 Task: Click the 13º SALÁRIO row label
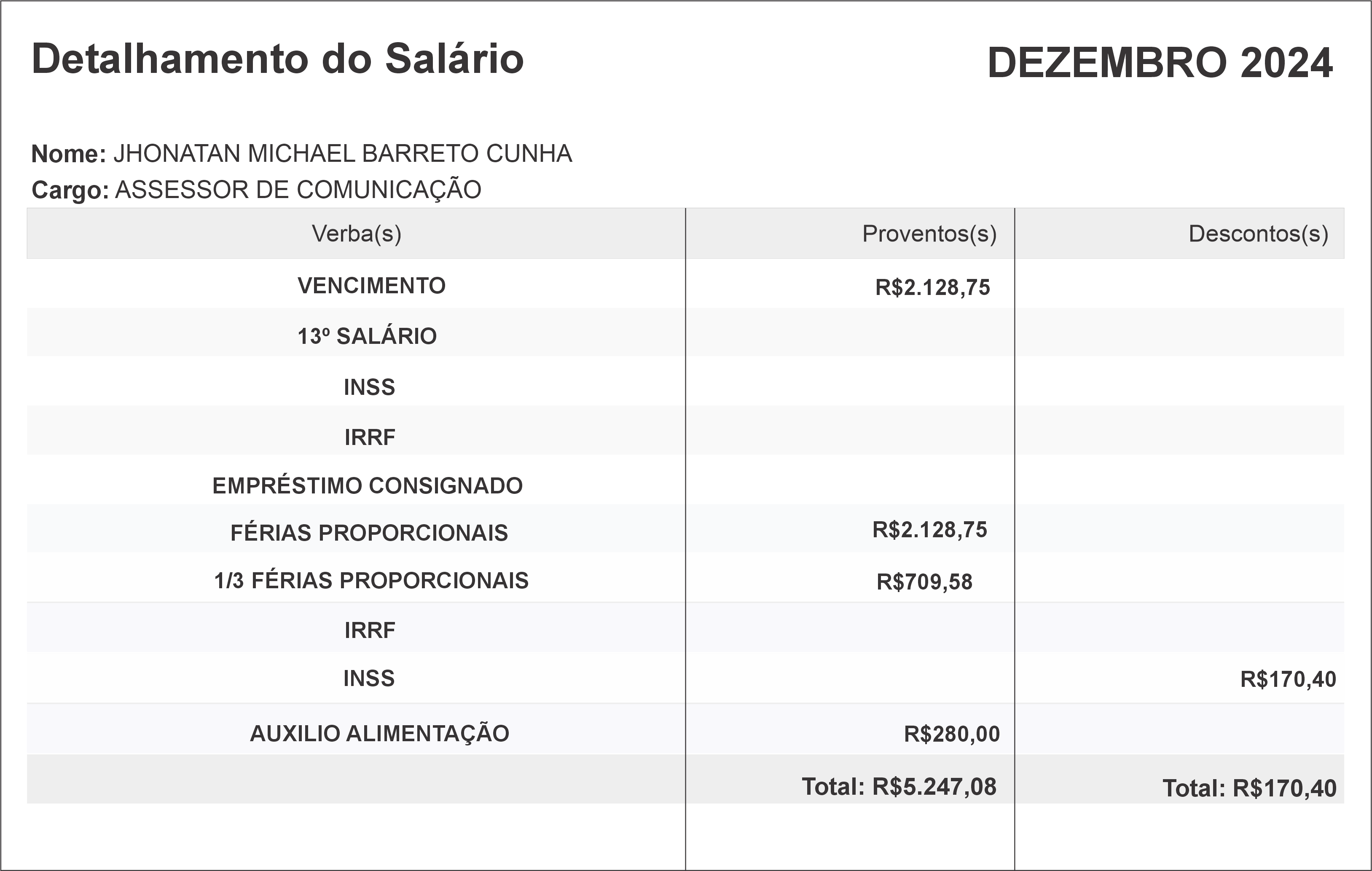point(367,336)
